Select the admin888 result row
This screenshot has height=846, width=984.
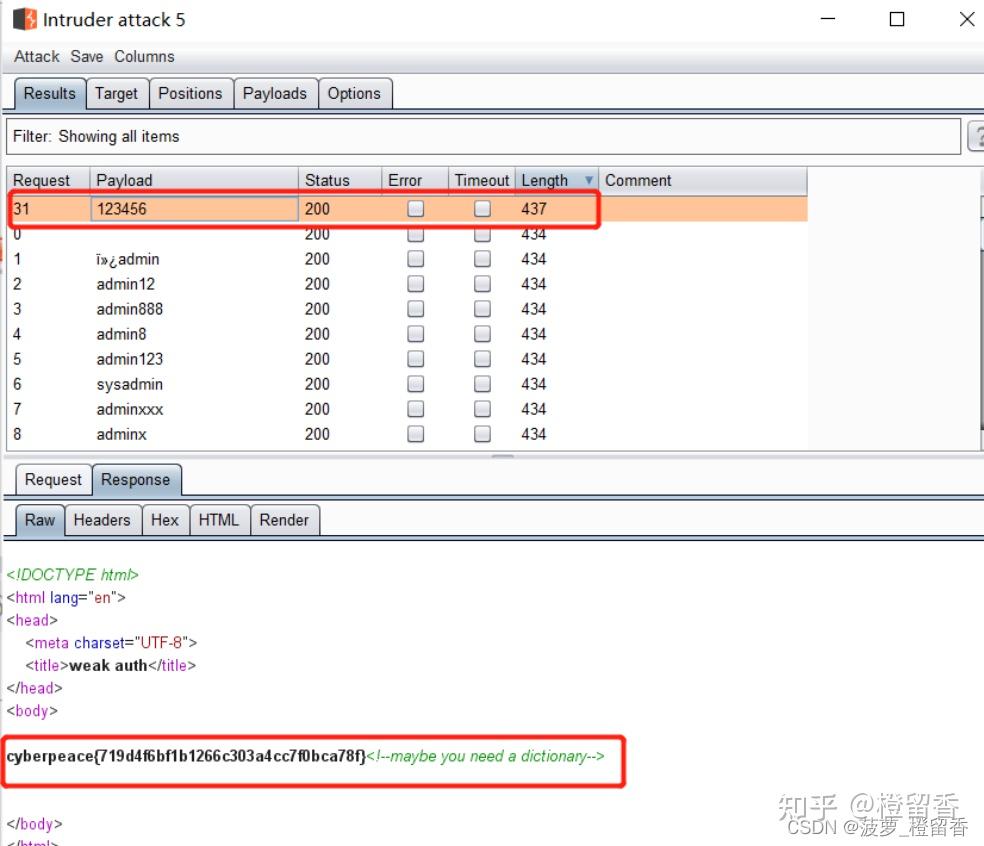pyautogui.click(x=407, y=309)
